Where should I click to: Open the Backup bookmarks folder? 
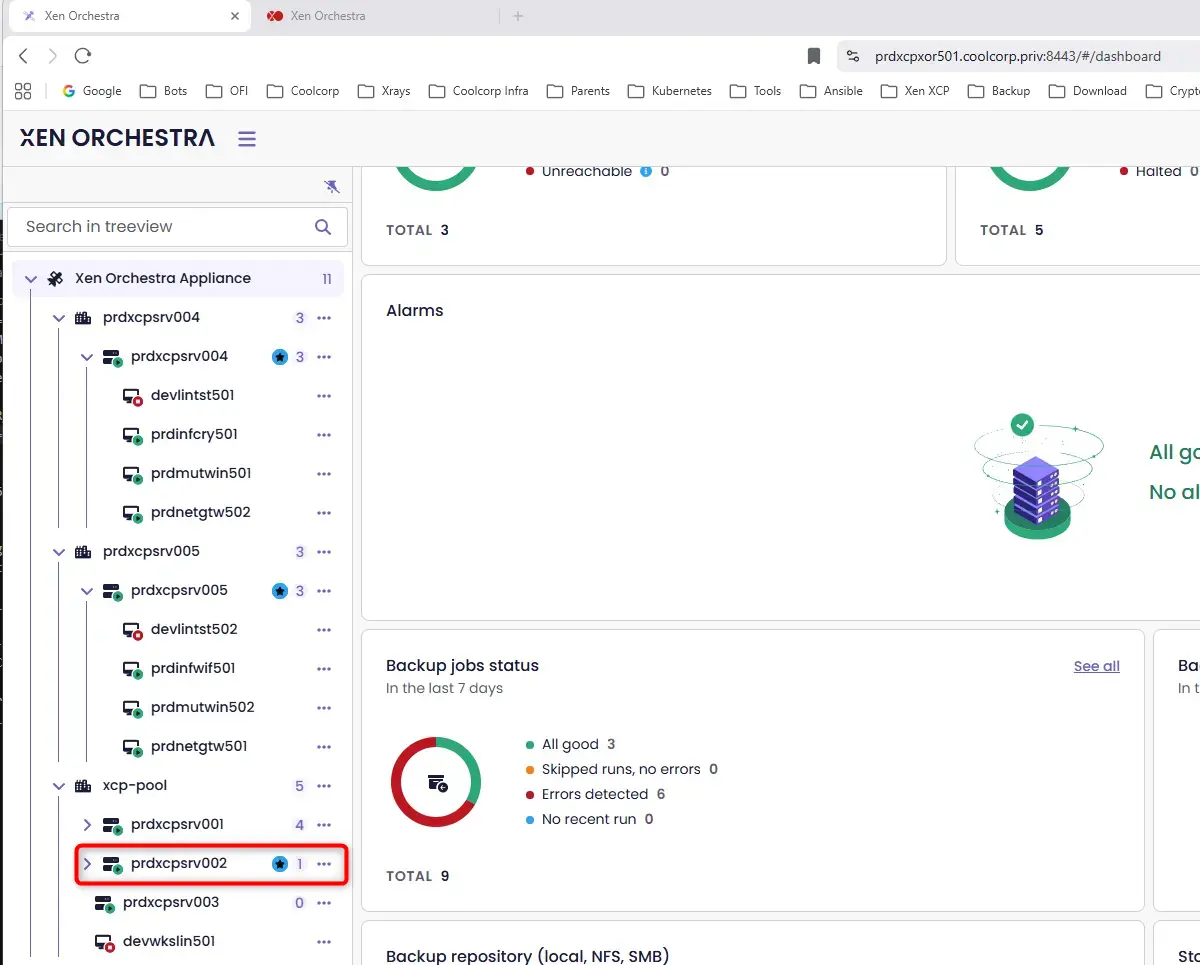[x=999, y=91]
